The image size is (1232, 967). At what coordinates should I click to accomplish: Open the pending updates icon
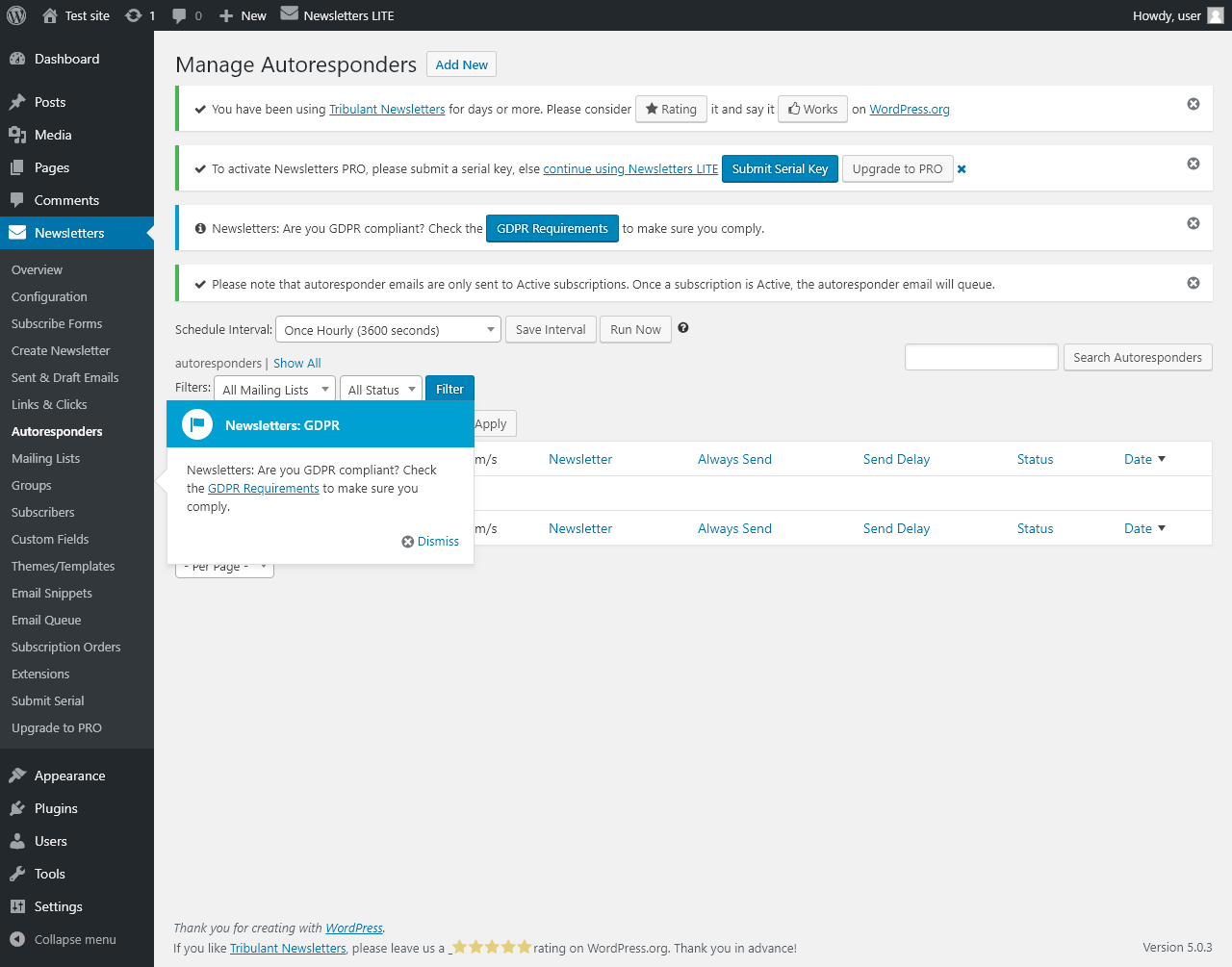[134, 15]
